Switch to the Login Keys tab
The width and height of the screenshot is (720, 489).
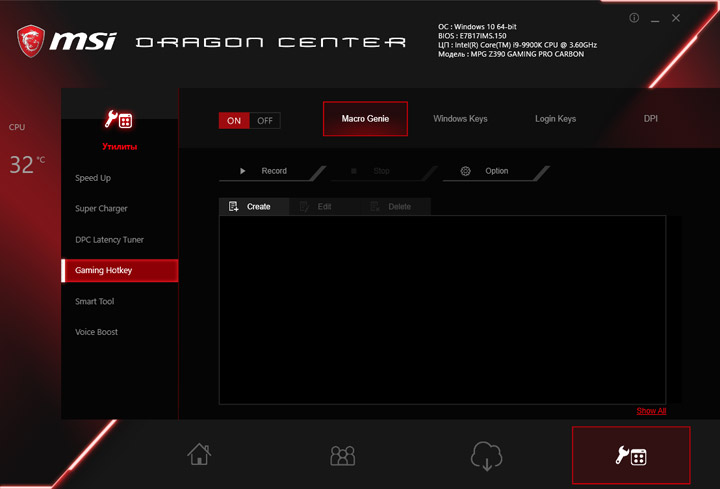555,118
